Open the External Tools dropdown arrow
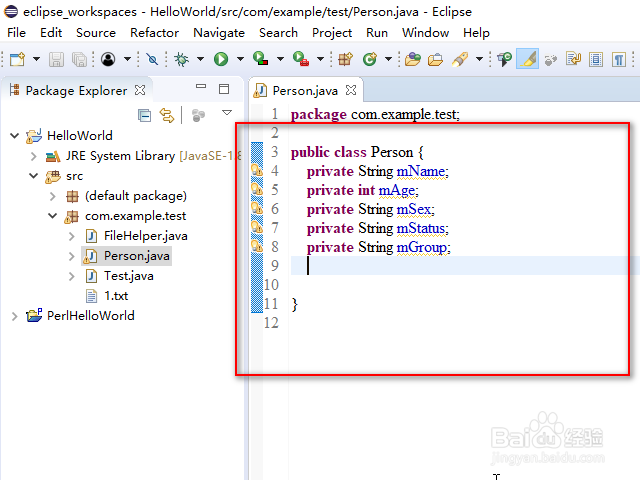Viewport: 640px width, 480px height. click(320, 59)
